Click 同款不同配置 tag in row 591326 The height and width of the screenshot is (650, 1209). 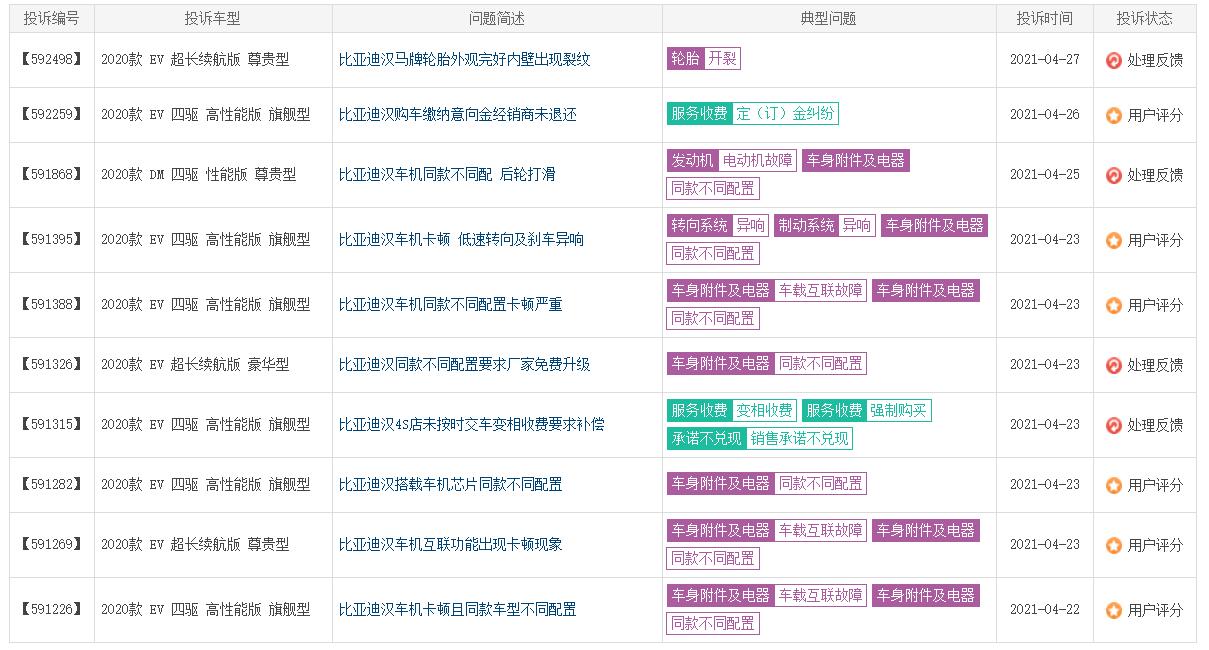[821, 364]
